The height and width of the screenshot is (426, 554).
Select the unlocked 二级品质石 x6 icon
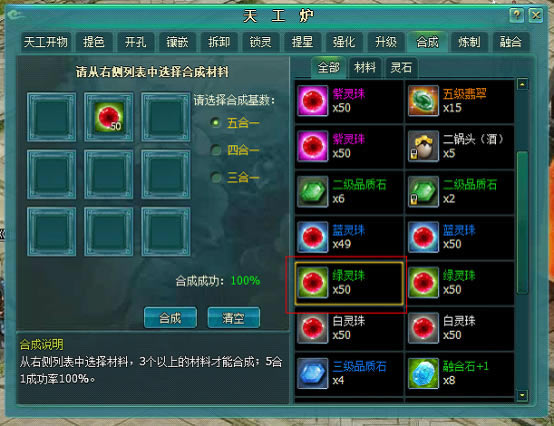(x=313, y=191)
